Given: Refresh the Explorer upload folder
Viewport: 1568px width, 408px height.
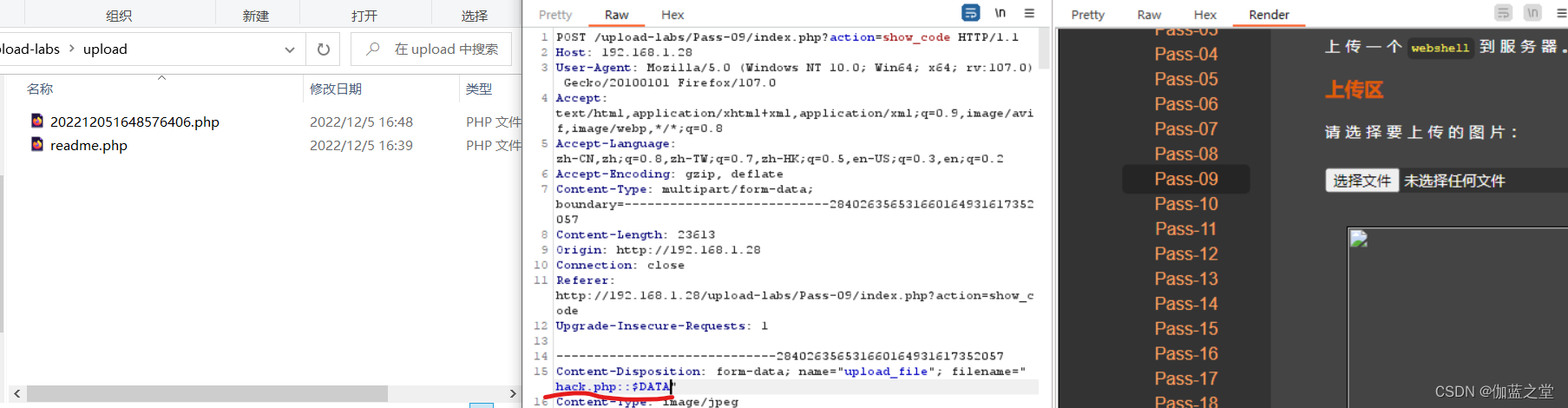Looking at the screenshot, I should pyautogui.click(x=323, y=49).
